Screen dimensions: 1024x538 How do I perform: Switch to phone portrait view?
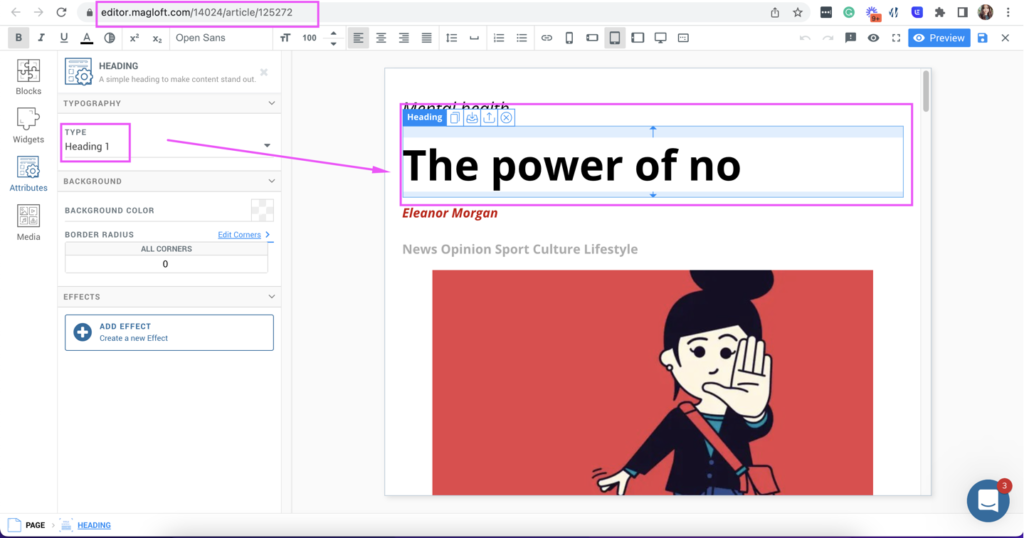(x=569, y=38)
